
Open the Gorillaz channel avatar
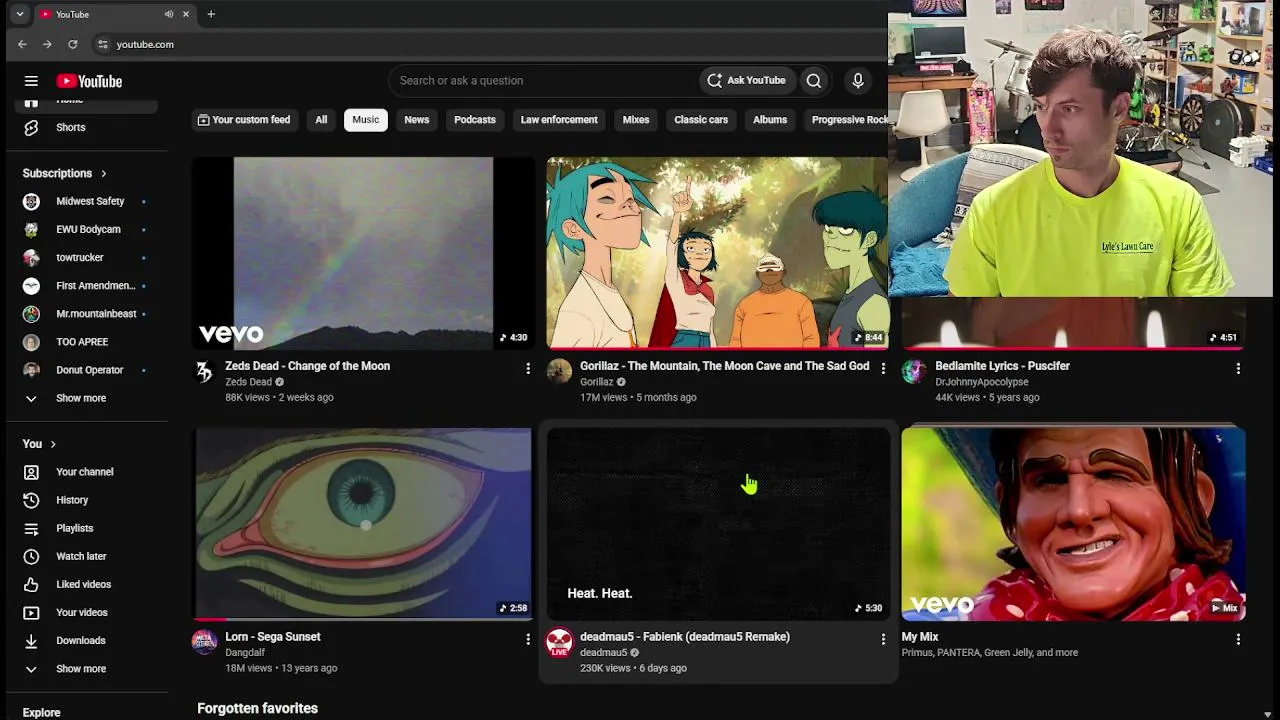559,372
